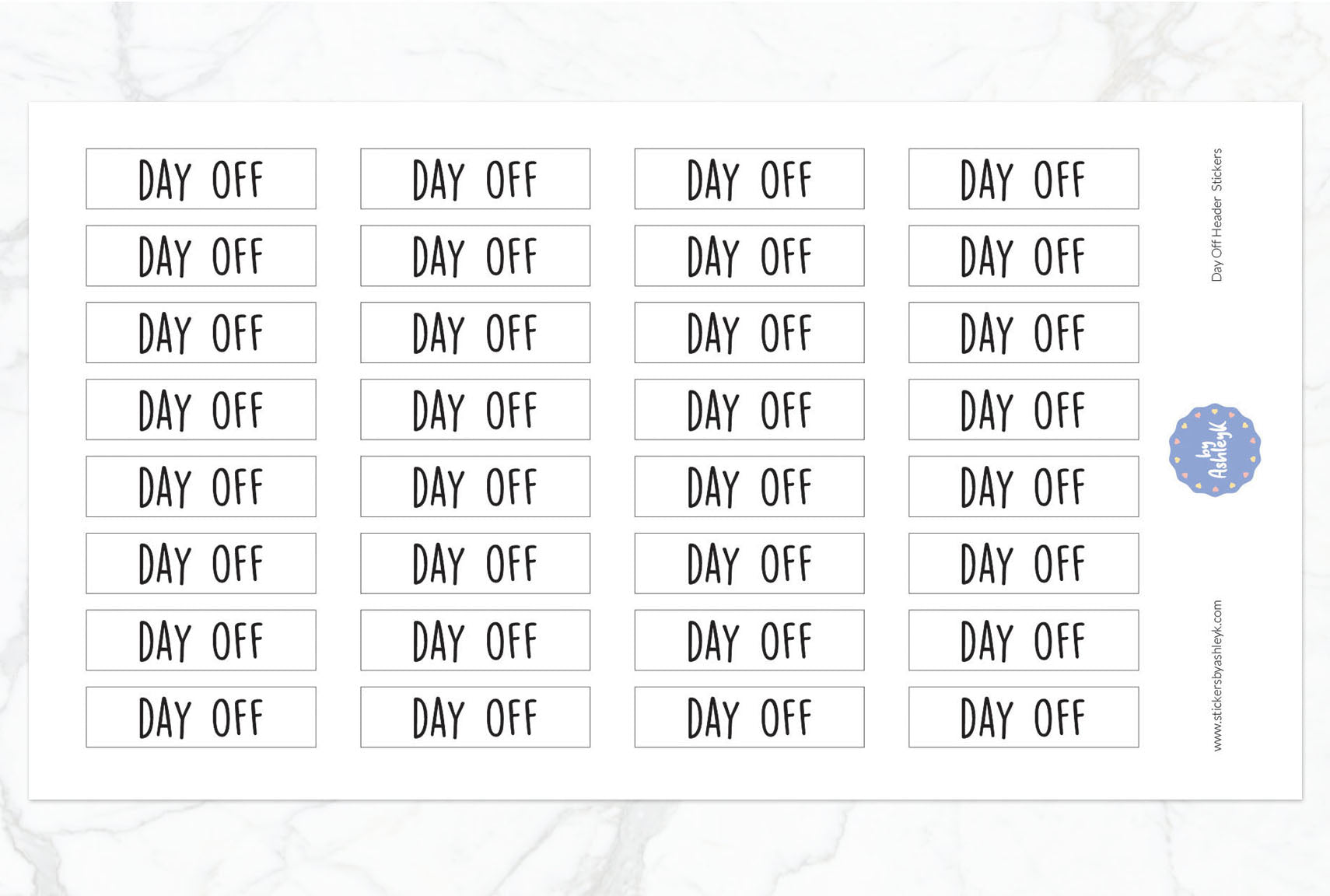
Task: Click first-row DAY OFF sticker in second column
Action: (x=475, y=179)
